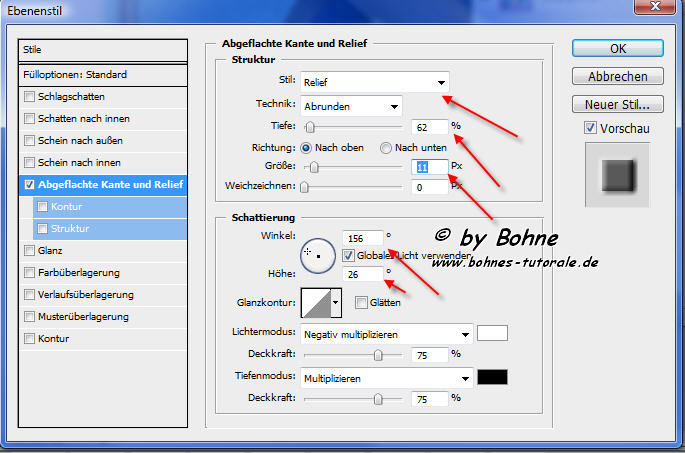
Task: Open the Technik dropdown showing Abrunden
Action: point(351,105)
